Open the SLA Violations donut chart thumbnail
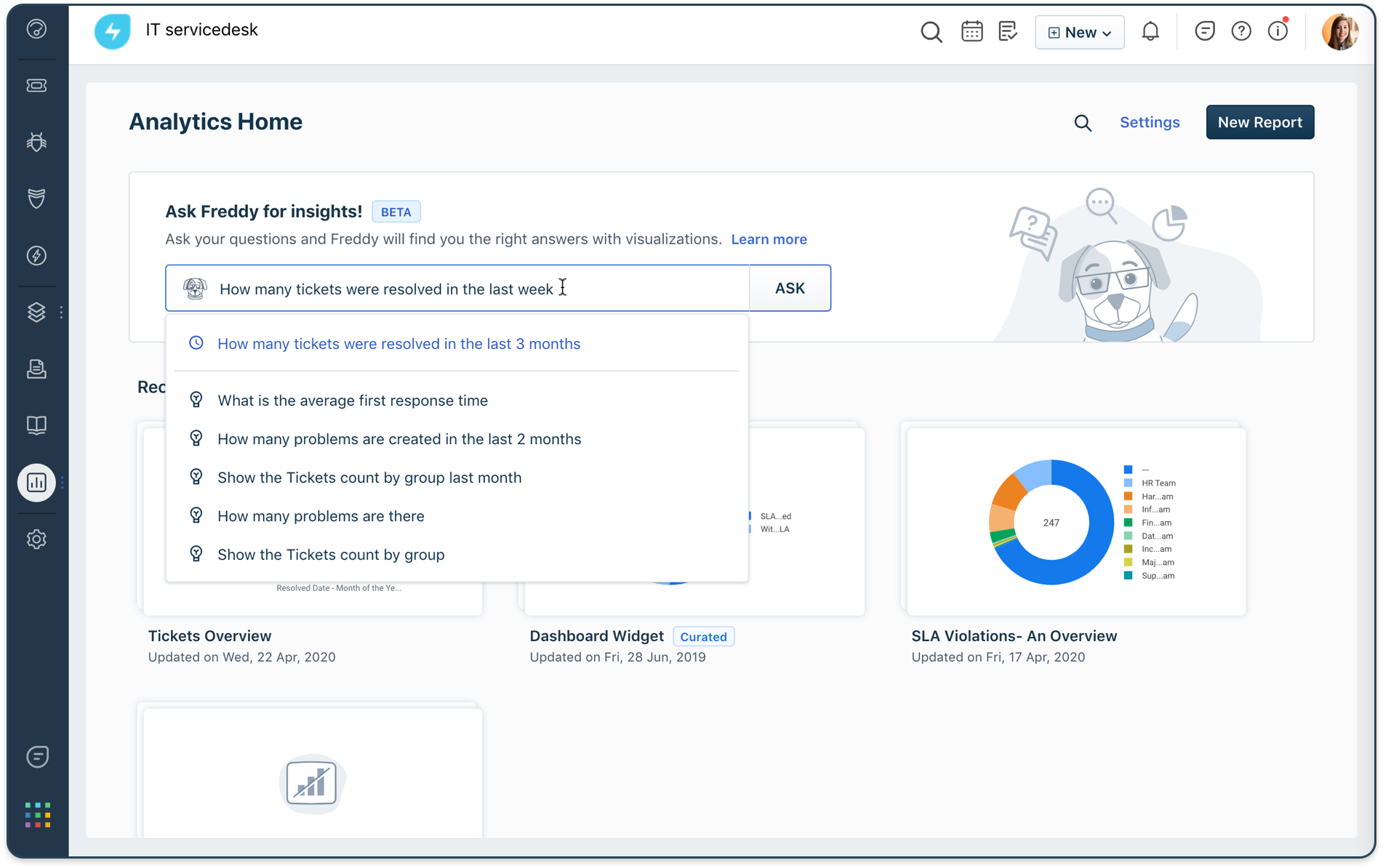 [1051, 522]
